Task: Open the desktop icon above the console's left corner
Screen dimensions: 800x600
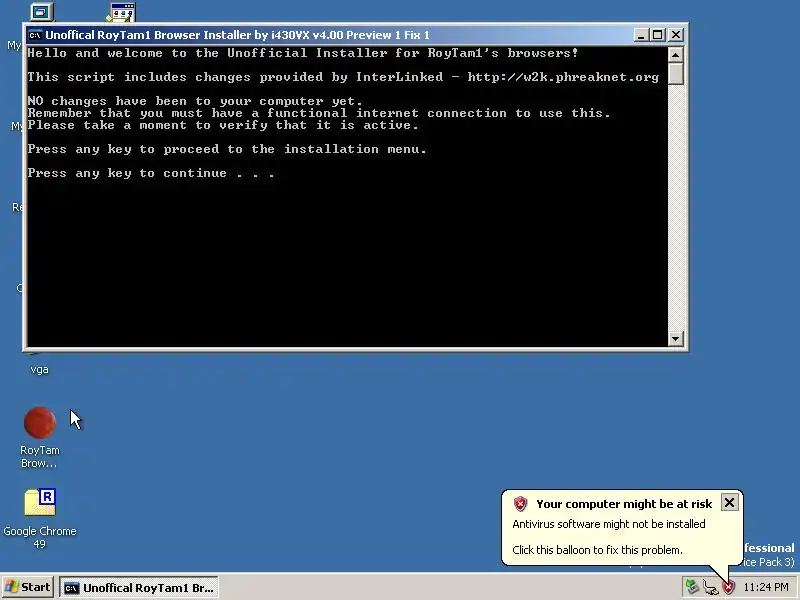Action: click(x=41, y=11)
